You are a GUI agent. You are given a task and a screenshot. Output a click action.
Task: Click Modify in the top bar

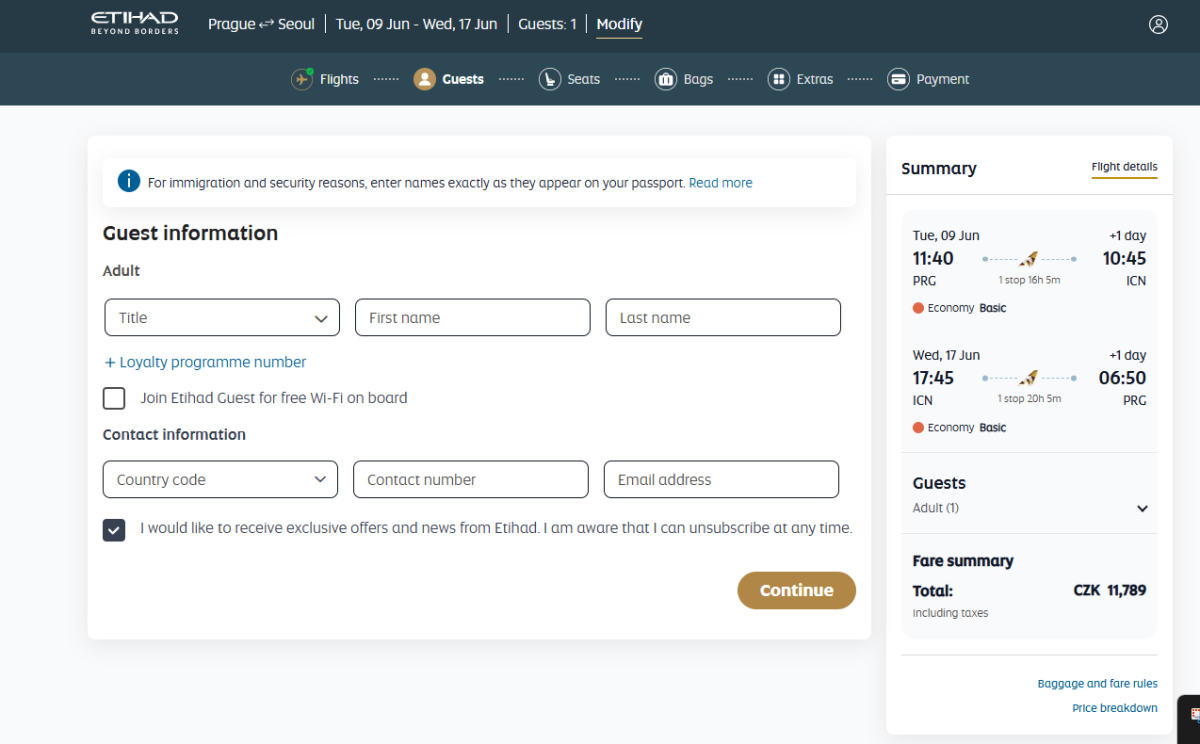pos(619,24)
